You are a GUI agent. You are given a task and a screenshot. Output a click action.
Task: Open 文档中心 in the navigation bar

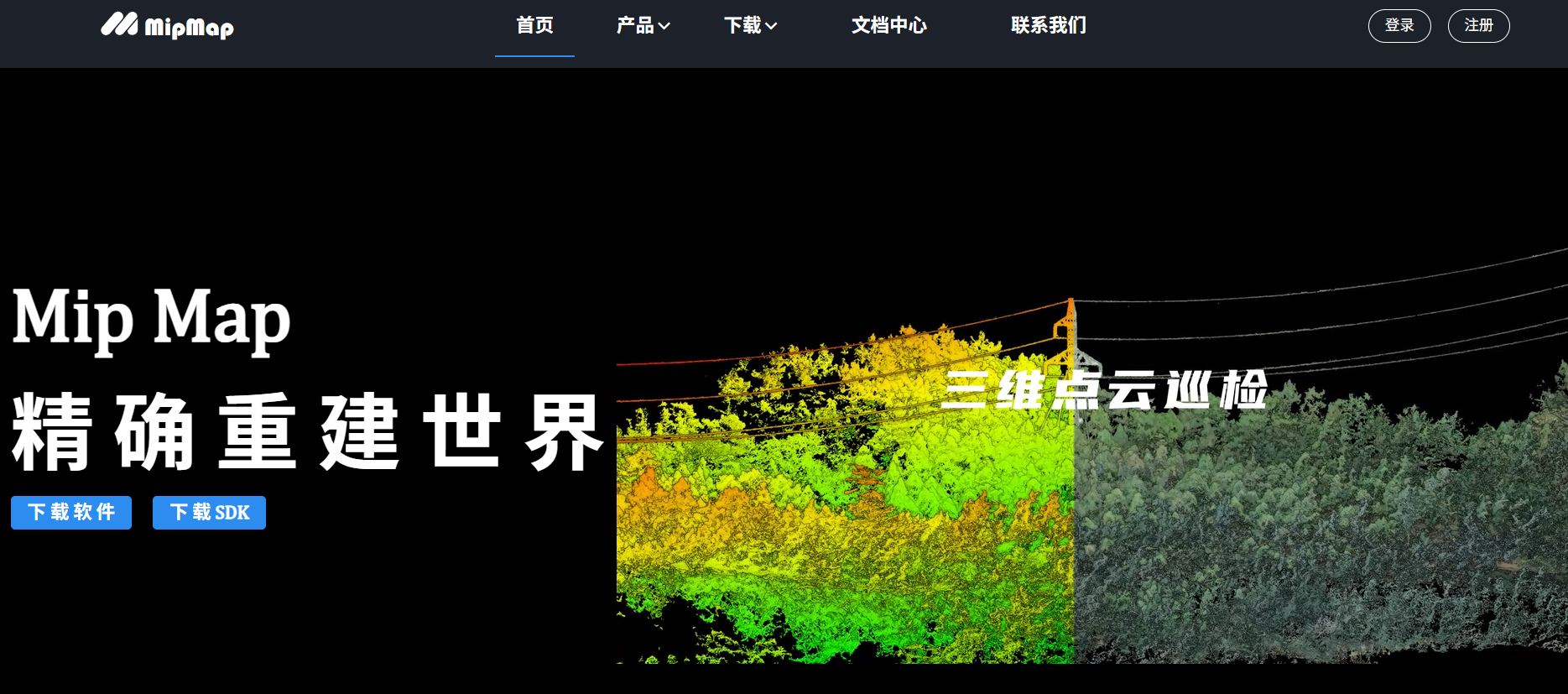[889, 26]
